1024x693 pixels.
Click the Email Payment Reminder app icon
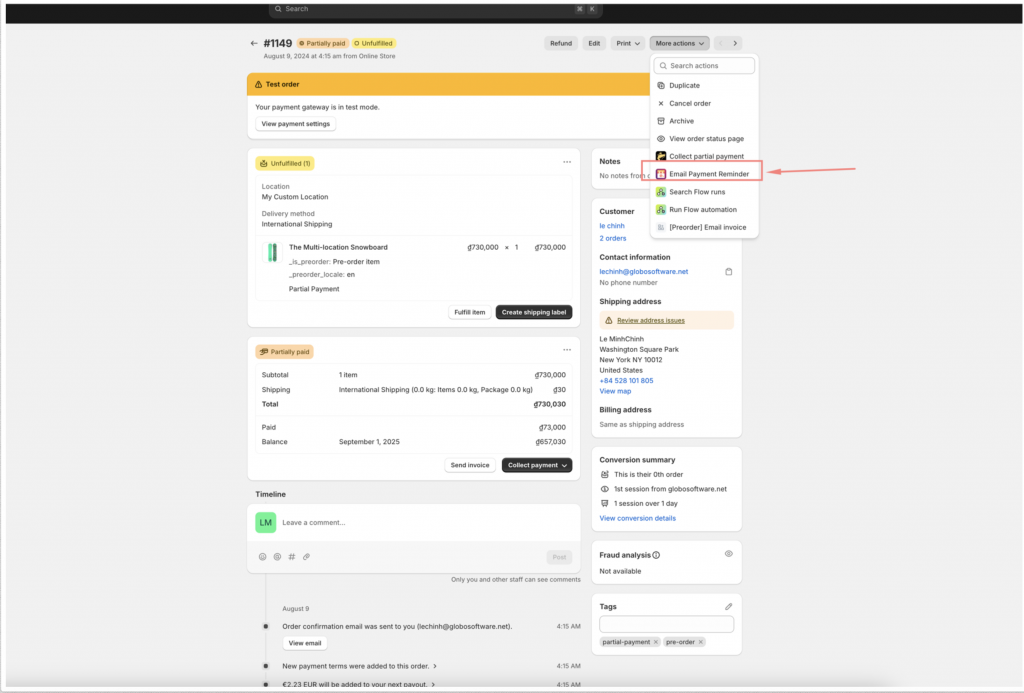point(661,173)
